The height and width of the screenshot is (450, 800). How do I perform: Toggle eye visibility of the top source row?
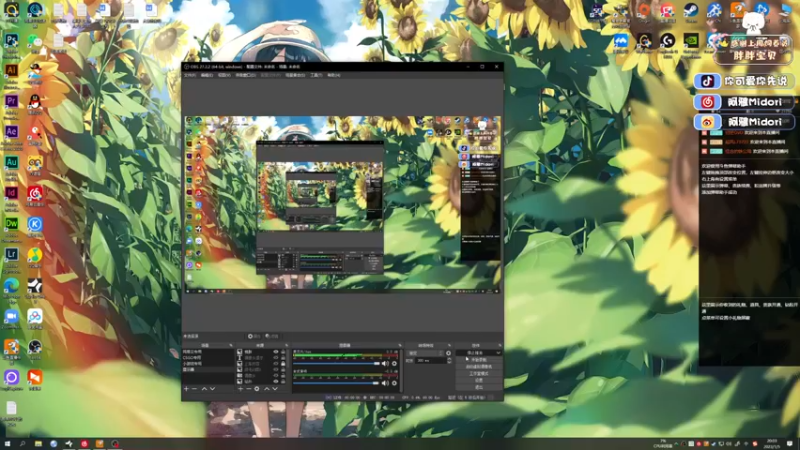tap(276, 352)
